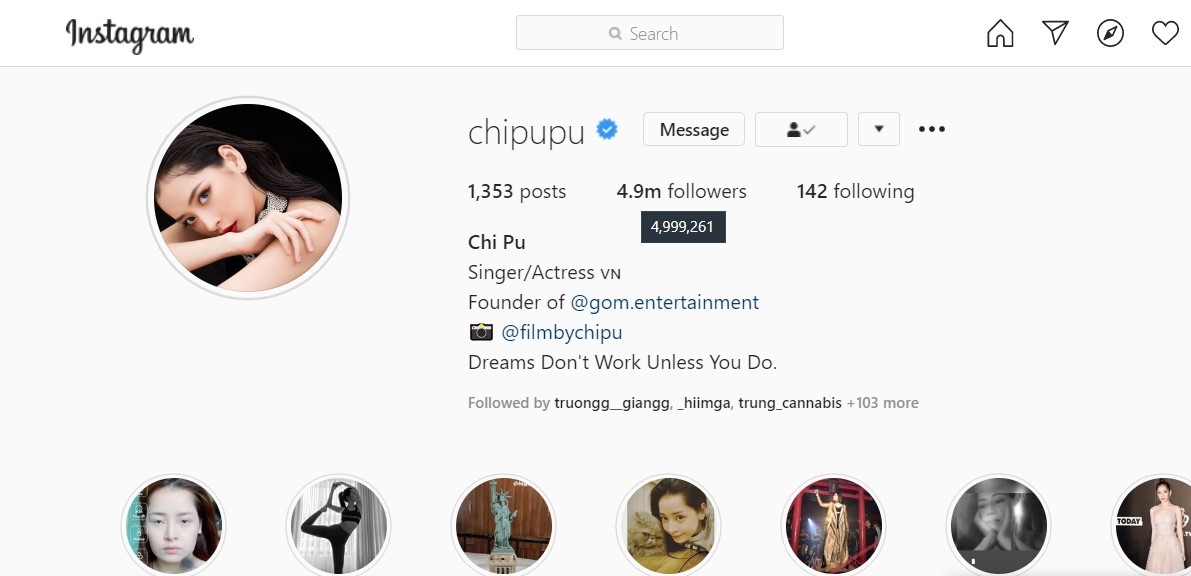Open the Statue of Liberty story highlight
Screen dimensions: 1191x576
(504, 526)
